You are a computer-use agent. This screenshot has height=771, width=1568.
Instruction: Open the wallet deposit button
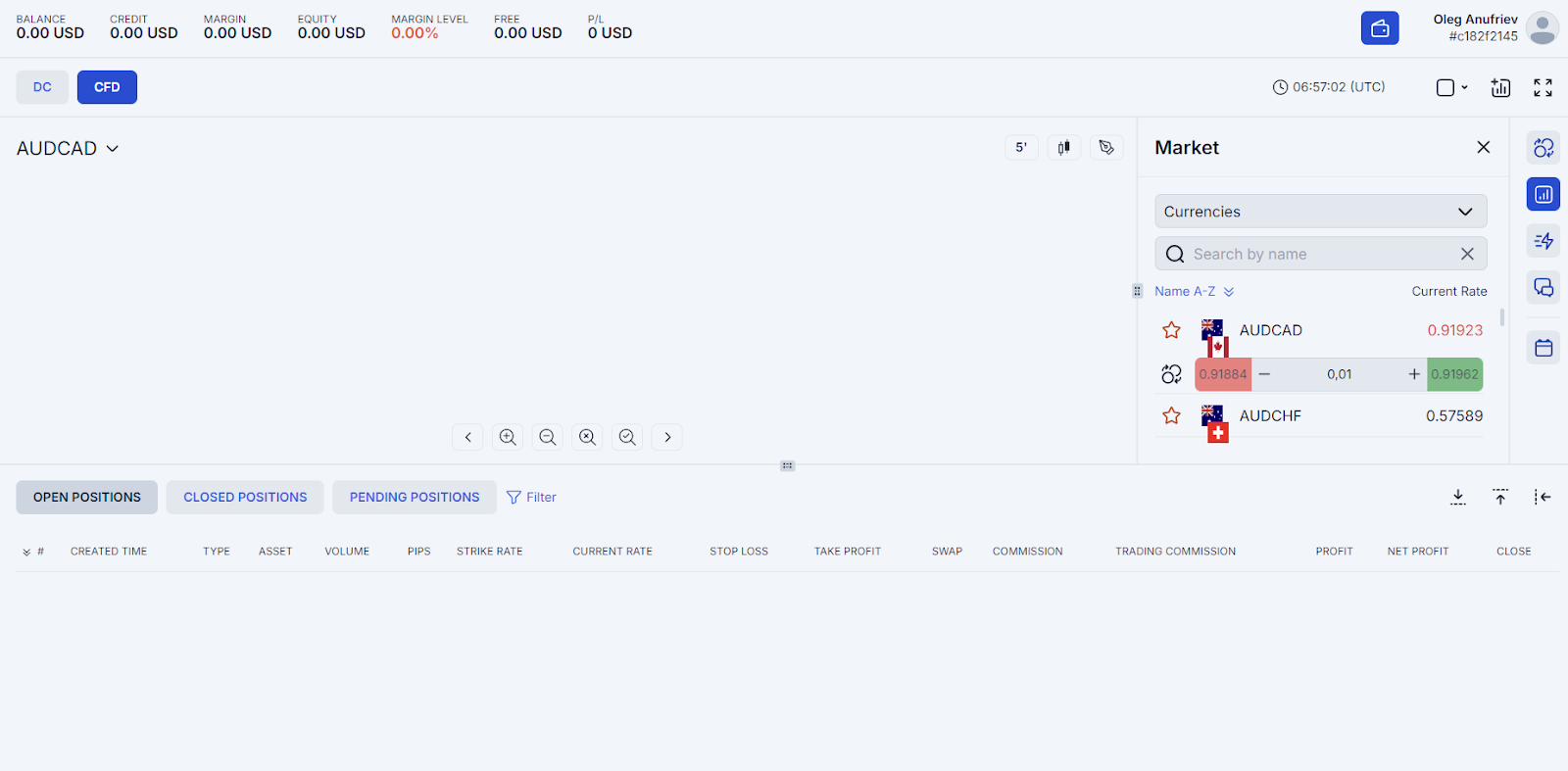click(1380, 28)
